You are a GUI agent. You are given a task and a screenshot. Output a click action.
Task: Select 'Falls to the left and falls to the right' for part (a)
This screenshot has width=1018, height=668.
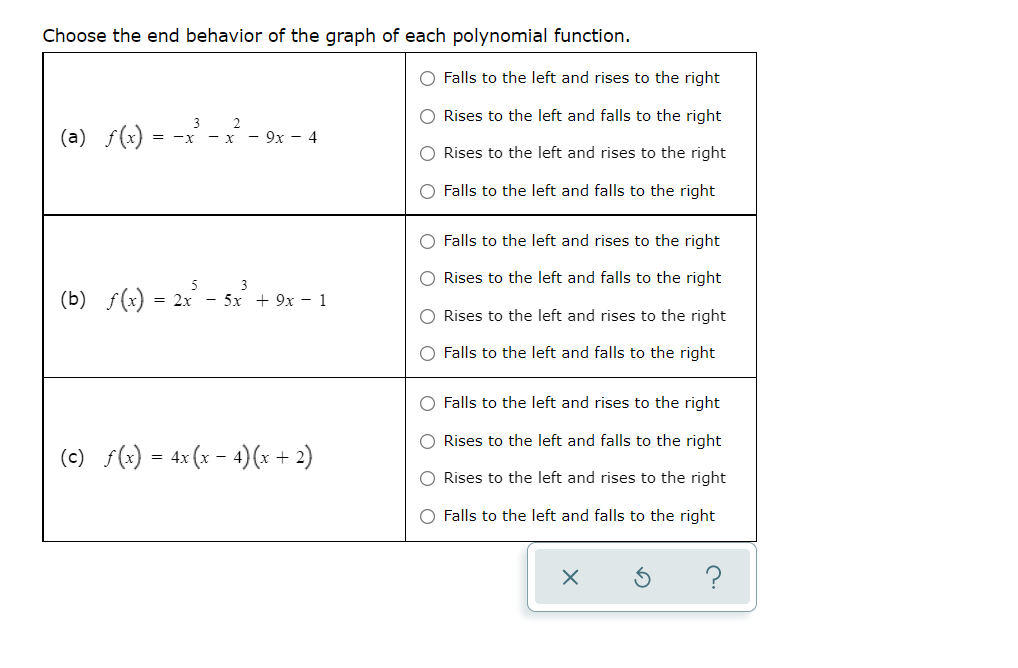[x=427, y=190]
